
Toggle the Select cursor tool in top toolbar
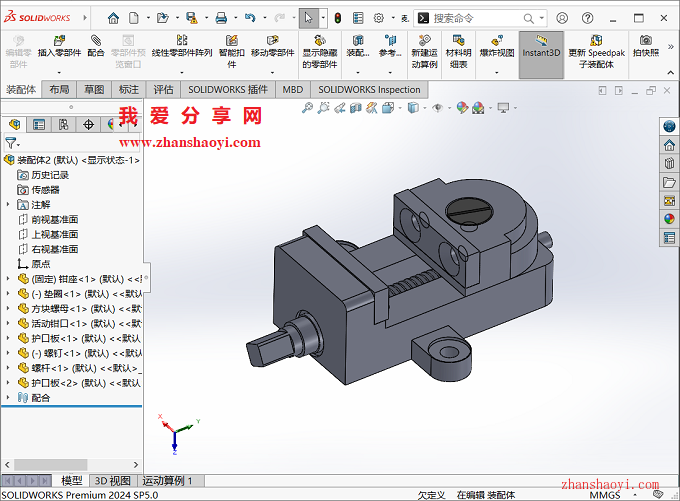309,17
